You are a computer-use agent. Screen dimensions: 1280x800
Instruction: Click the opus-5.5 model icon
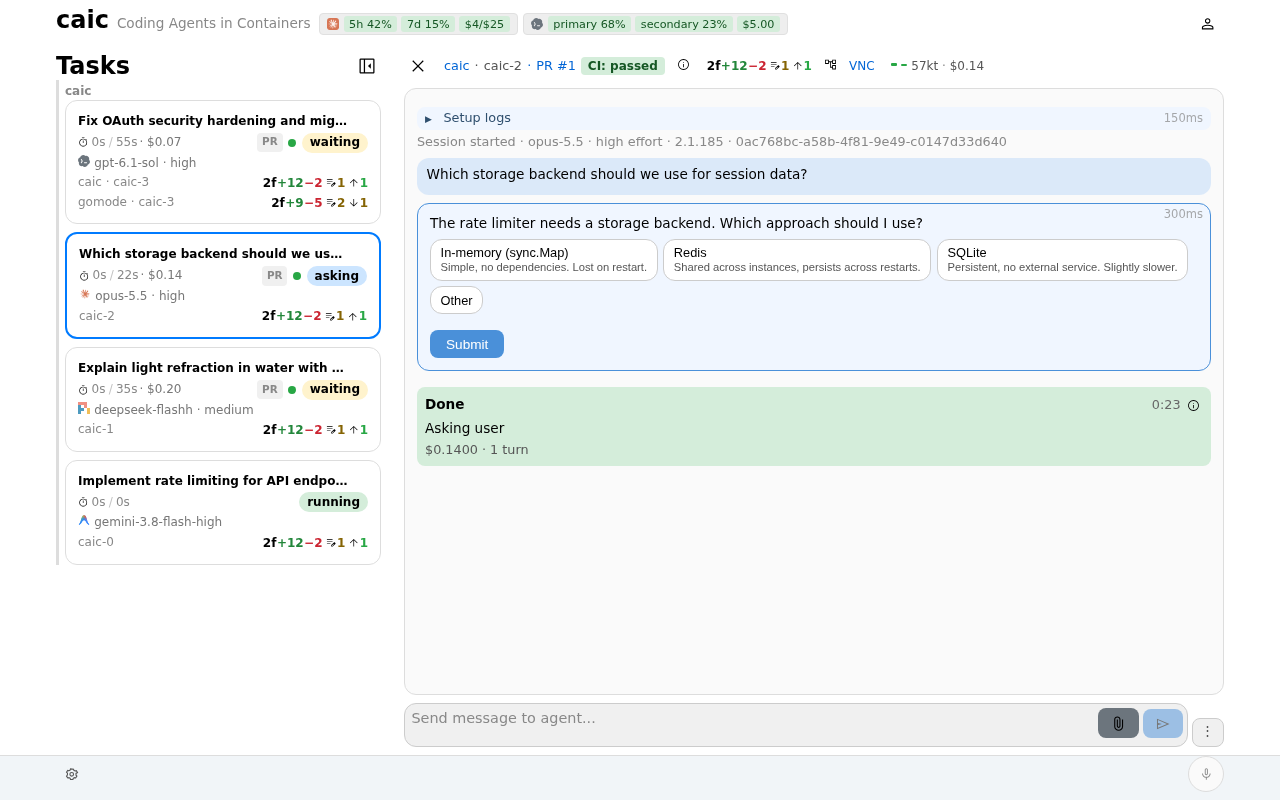pyautogui.click(x=85, y=294)
